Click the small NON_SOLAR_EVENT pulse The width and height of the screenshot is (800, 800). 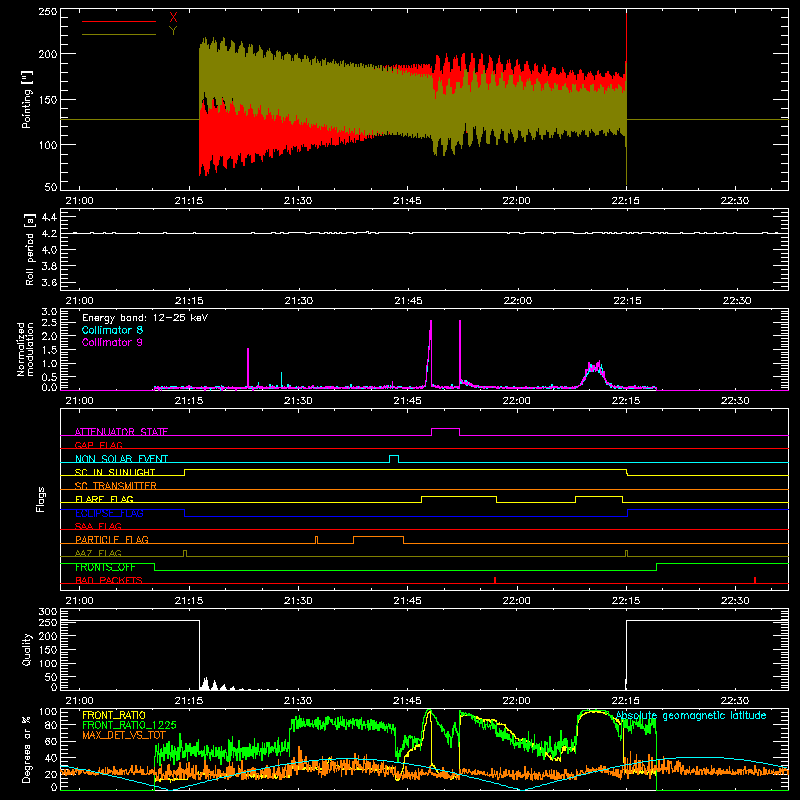(x=394, y=457)
